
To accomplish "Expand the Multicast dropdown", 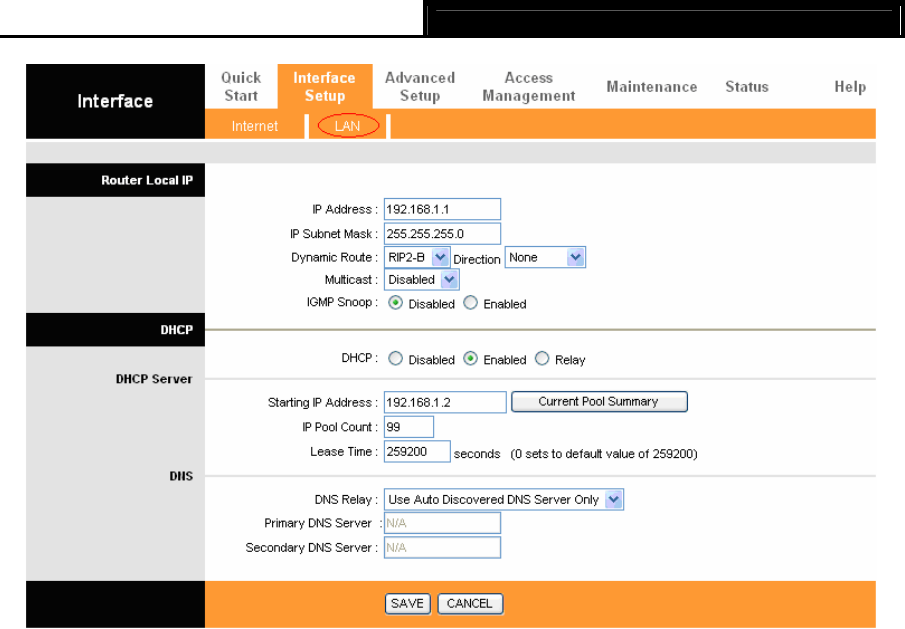I will [421, 280].
